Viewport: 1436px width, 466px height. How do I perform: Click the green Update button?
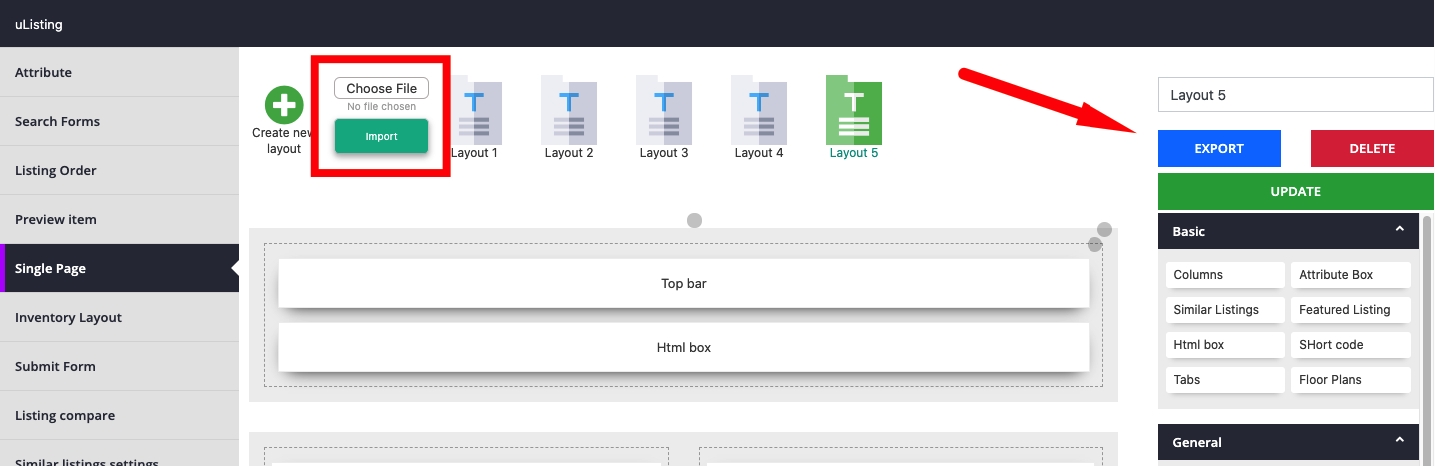coord(1295,191)
